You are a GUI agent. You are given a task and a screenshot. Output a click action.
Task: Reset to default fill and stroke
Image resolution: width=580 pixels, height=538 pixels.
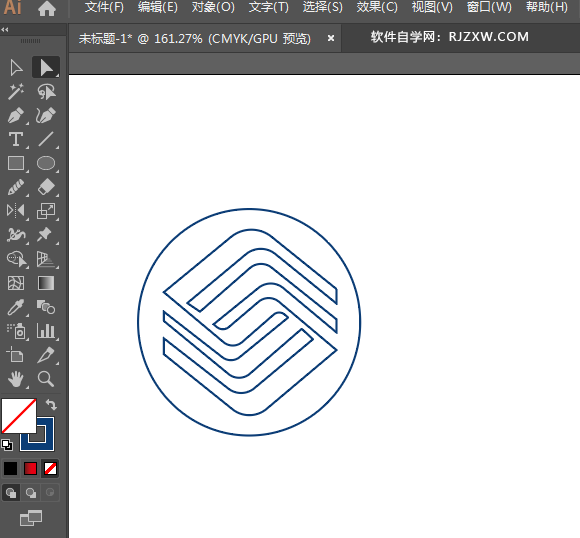point(7,445)
